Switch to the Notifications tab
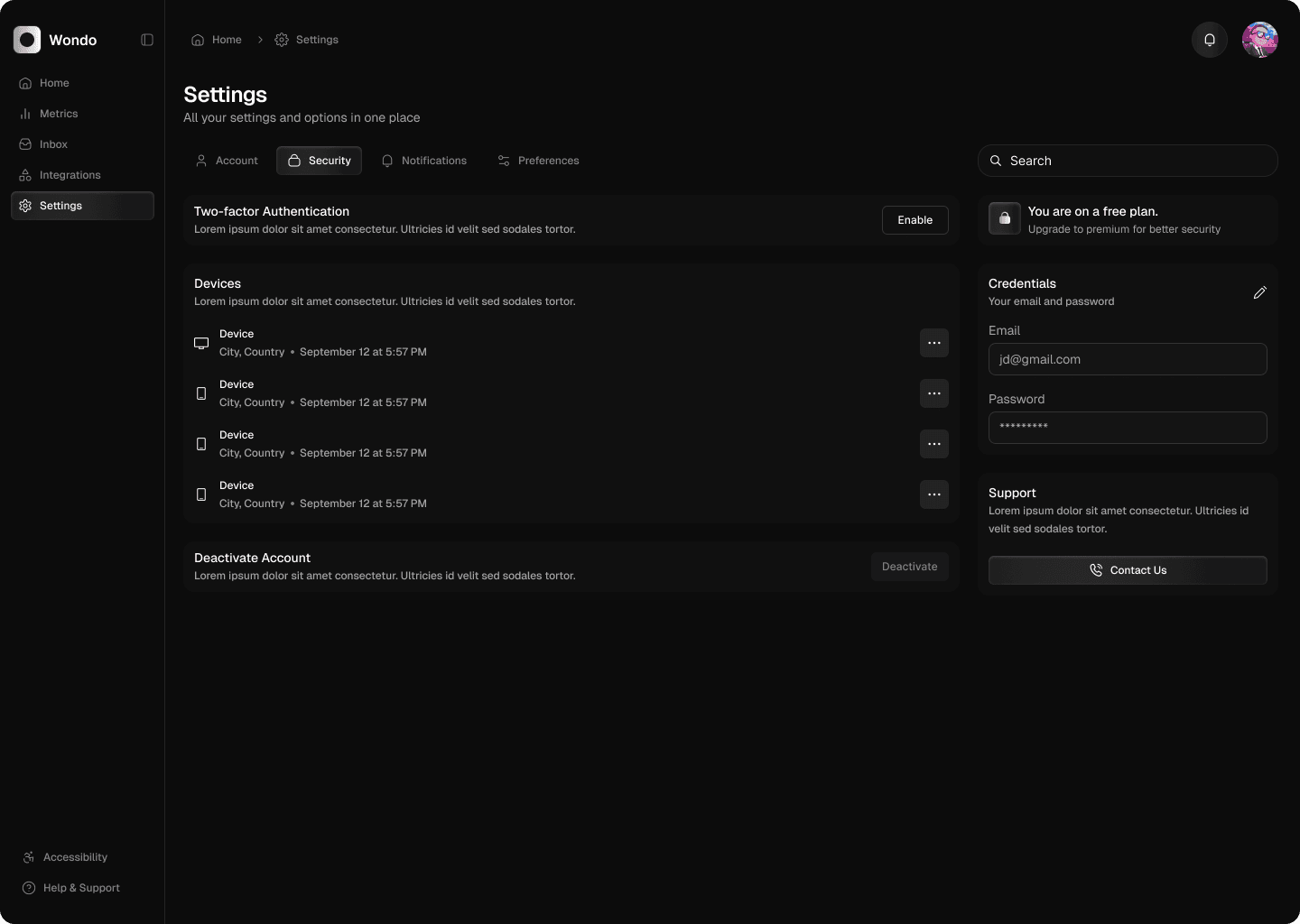Viewport: 1300px width, 924px height. coord(423,161)
